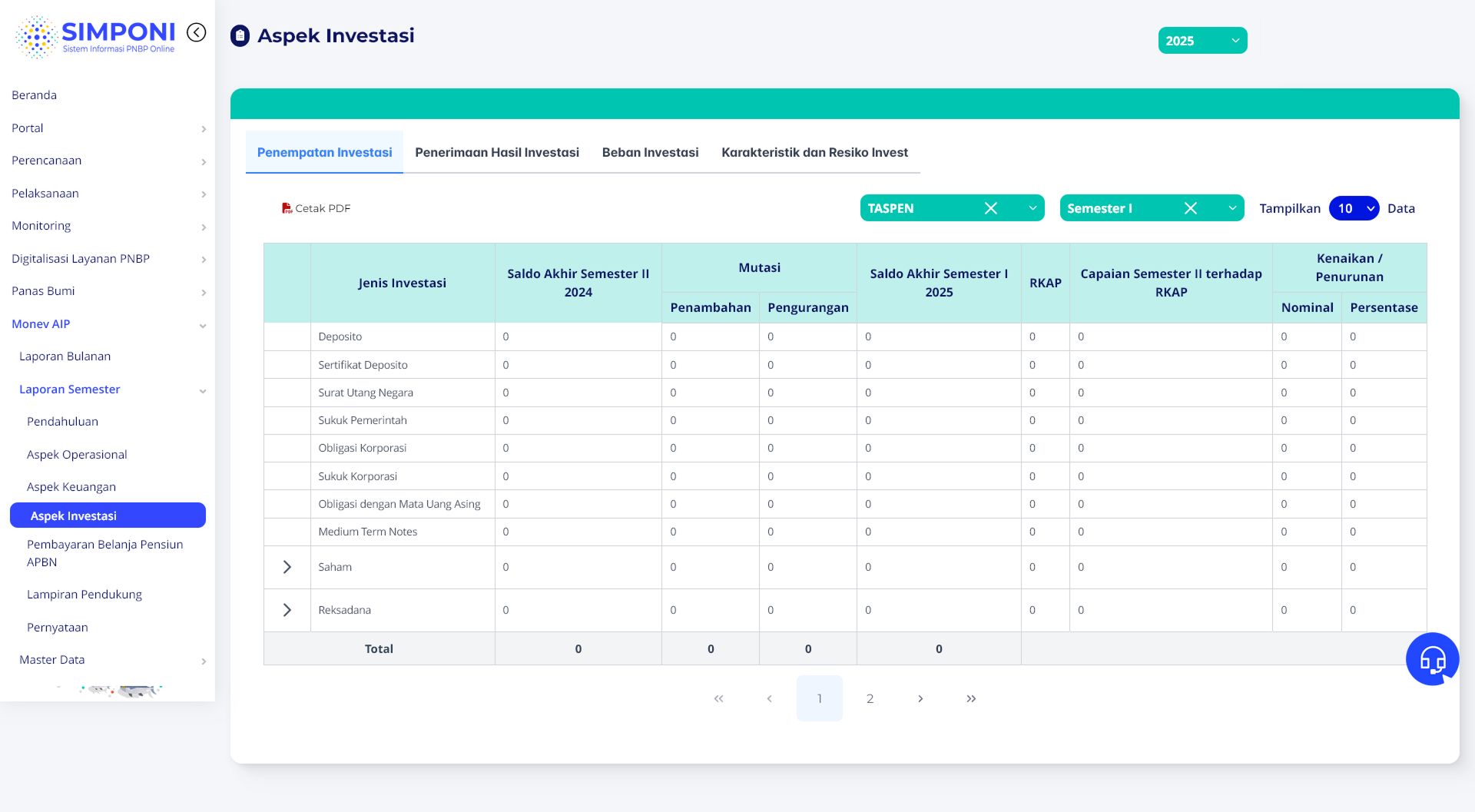Open Laporan Bulanan in the sidebar

(65, 356)
